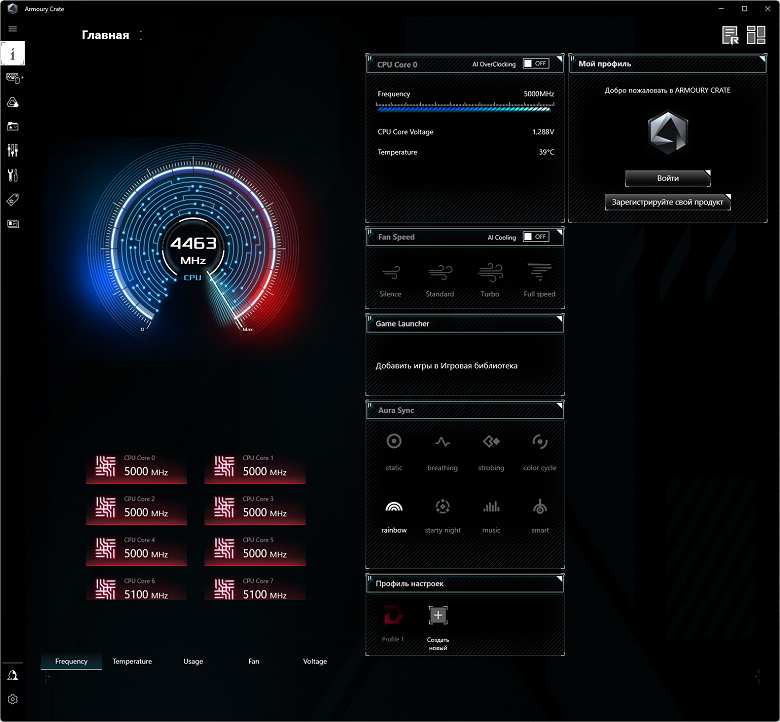Viewport: 780px width, 722px height.
Task: Open the Devices keyboard-mouse sidebar icon
Action: [13, 77]
